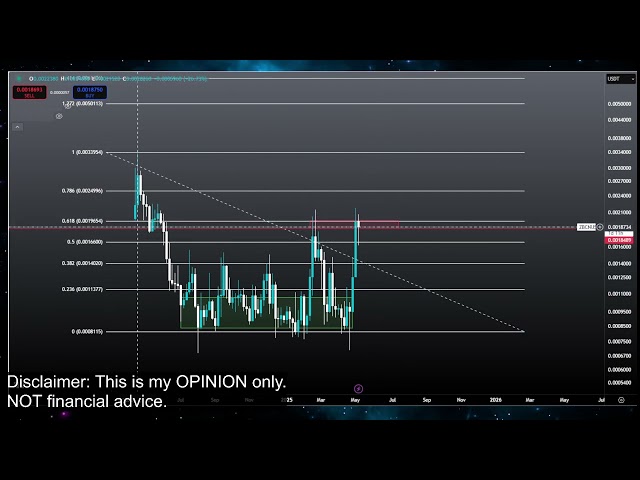
Task: Click the plus icon on the price line
Action: (601, 227)
